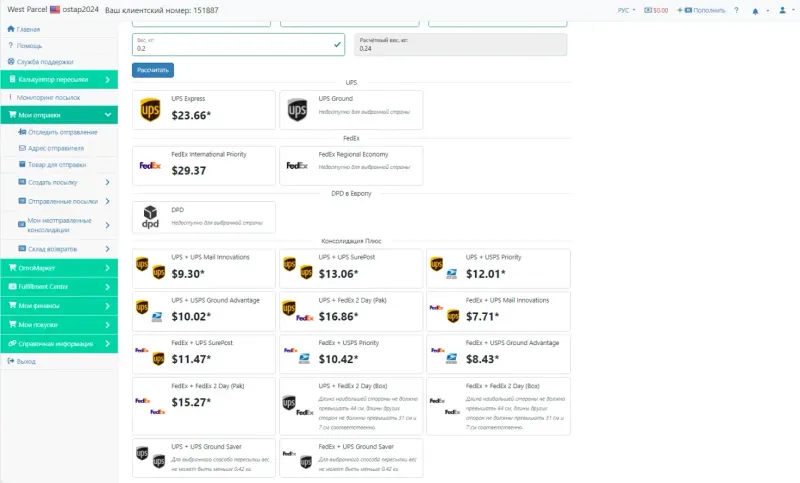Click the calculator icon in the sidebar
Screen dimensions: 800x483
(12, 79)
